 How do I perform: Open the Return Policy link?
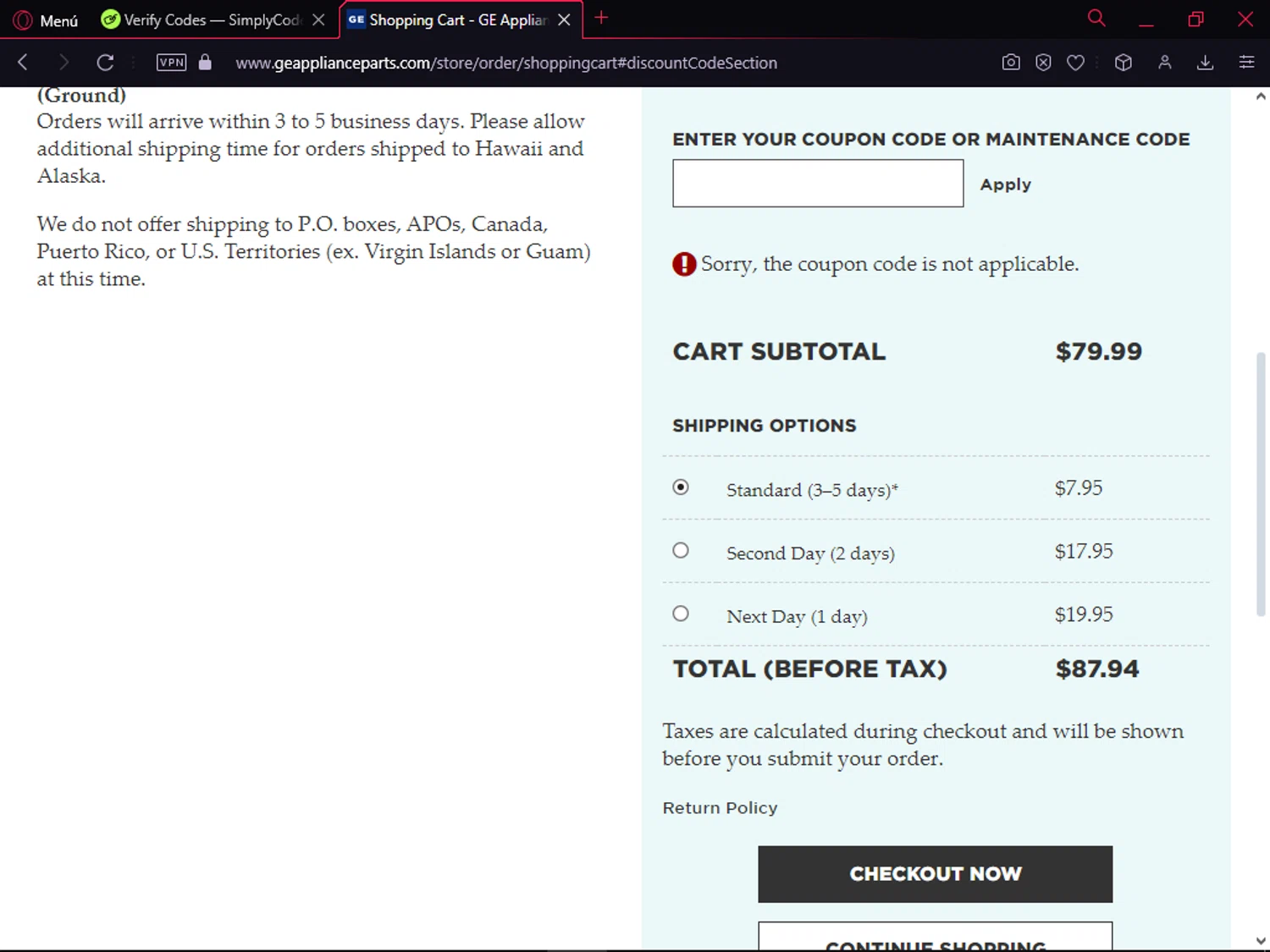(x=720, y=807)
